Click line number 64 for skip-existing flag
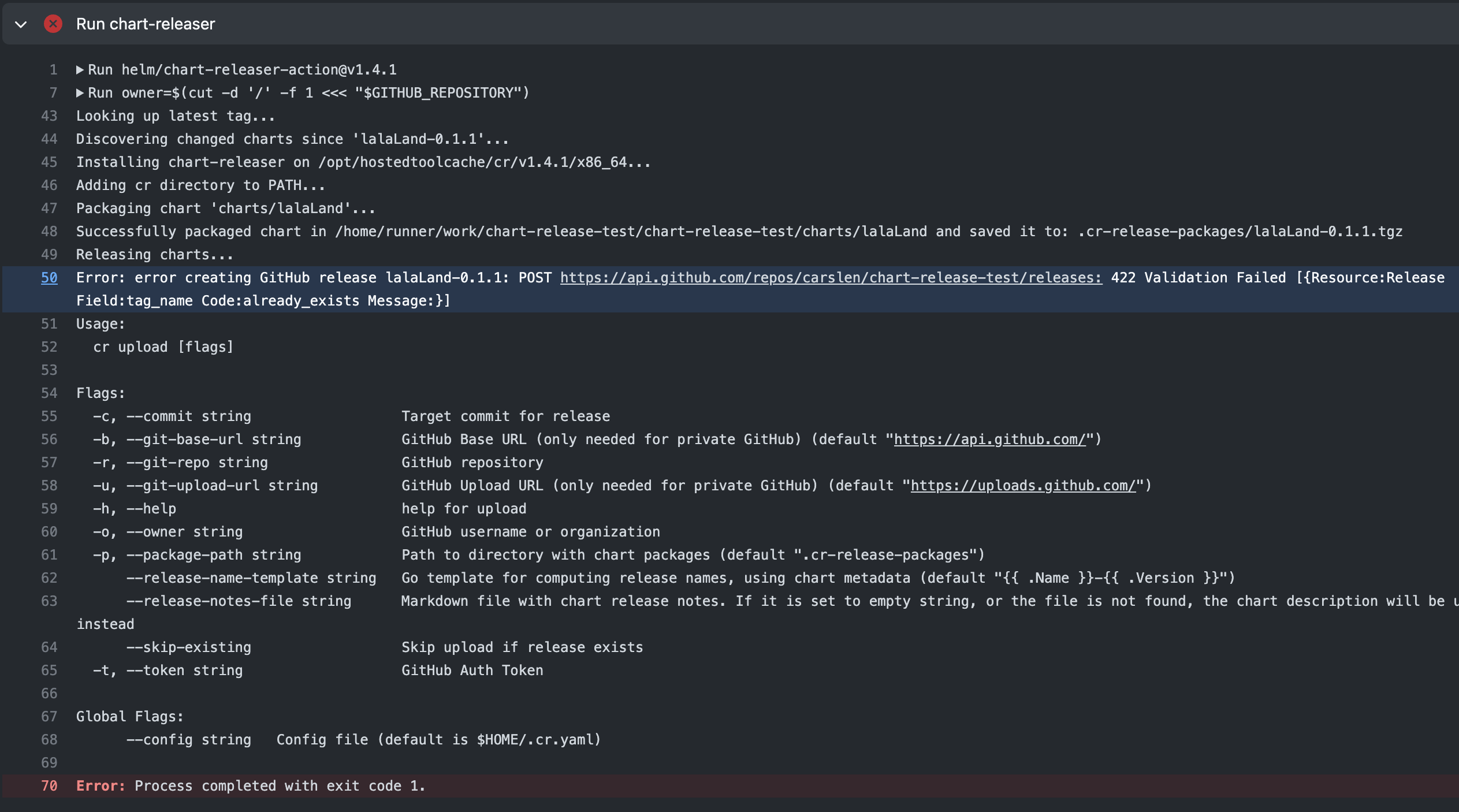Screen dimensions: 1459x812 [49, 647]
